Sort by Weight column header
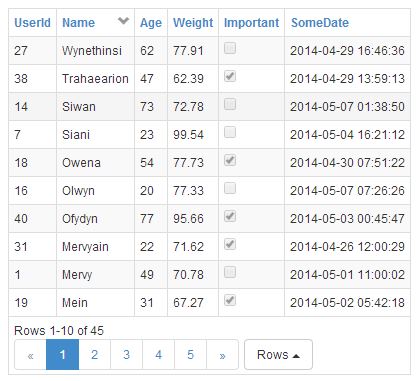Screen dimensions: 417x381 [x=193, y=23]
